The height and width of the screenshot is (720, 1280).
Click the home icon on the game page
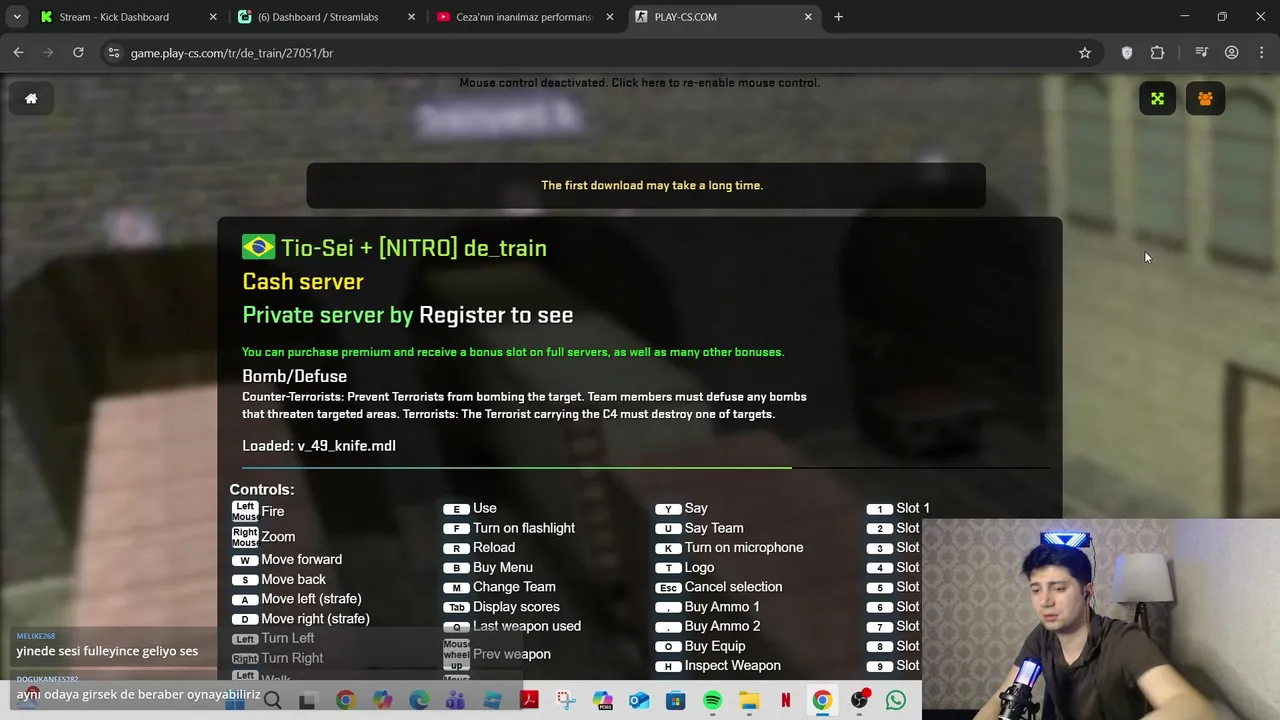click(31, 98)
